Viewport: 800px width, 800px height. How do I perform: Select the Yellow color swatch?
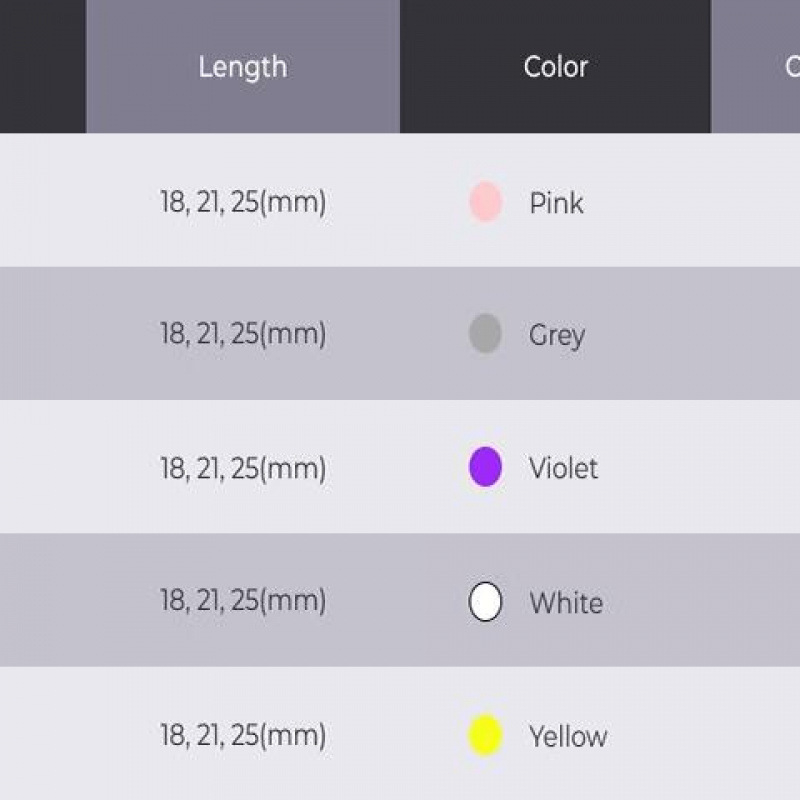[x=485, y=736]
